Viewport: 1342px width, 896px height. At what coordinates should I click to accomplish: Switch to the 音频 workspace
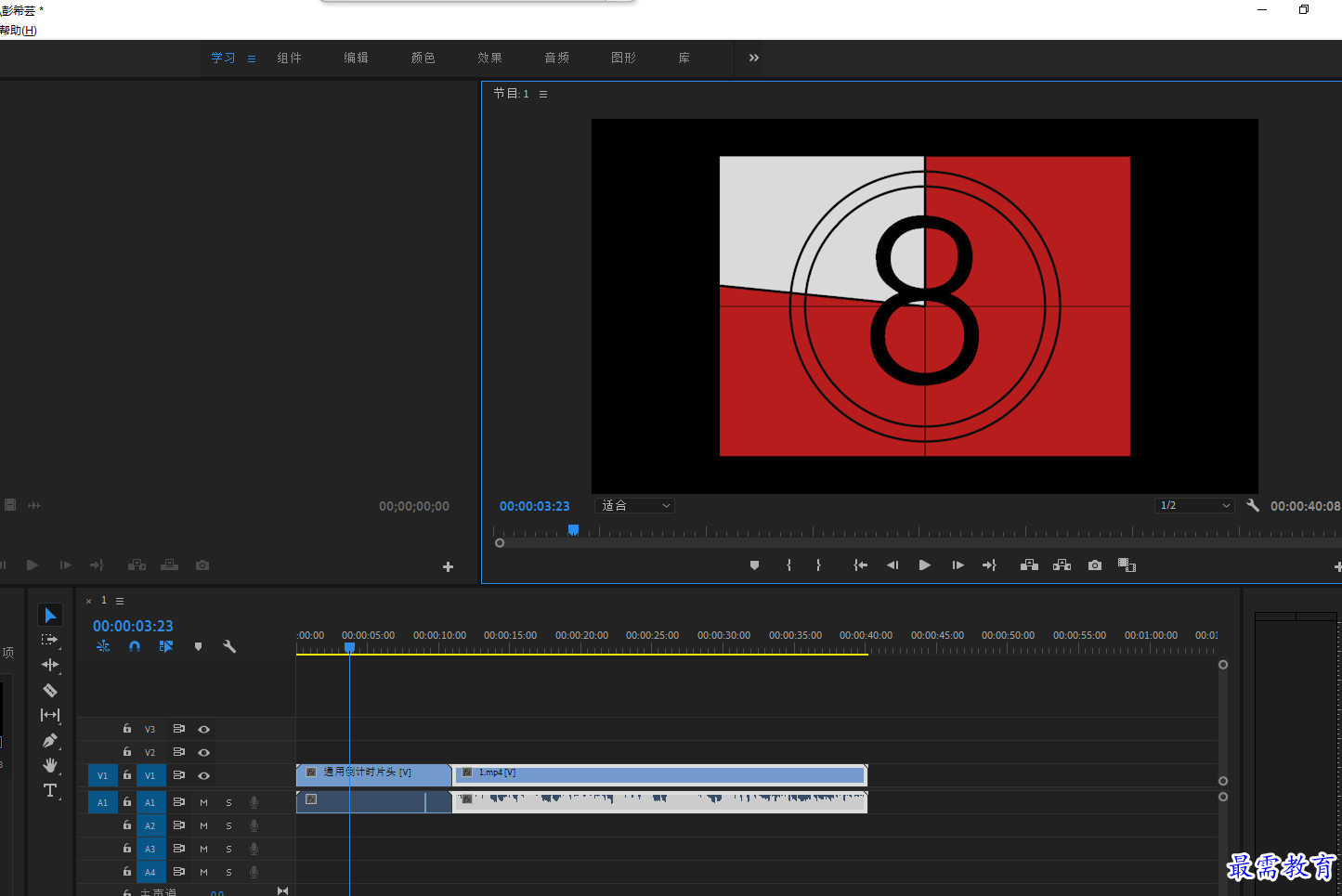556,58
